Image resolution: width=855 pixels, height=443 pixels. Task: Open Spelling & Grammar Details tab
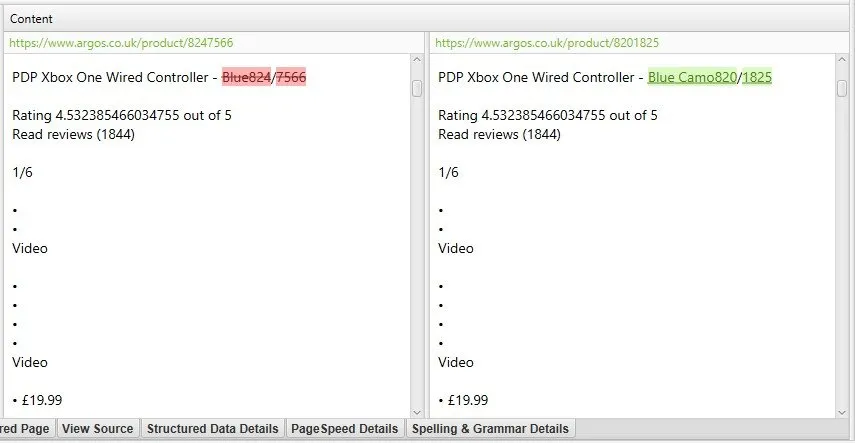point(490,429)
